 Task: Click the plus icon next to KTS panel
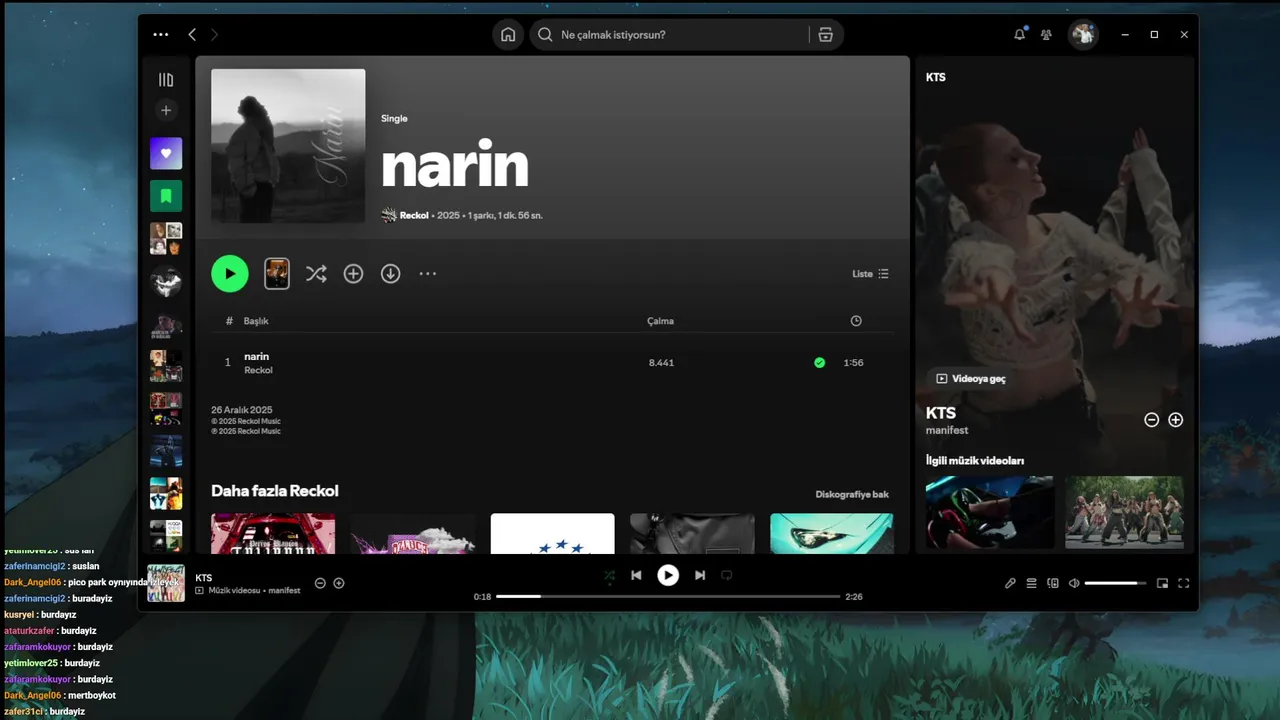click(x=1176, y=420)
